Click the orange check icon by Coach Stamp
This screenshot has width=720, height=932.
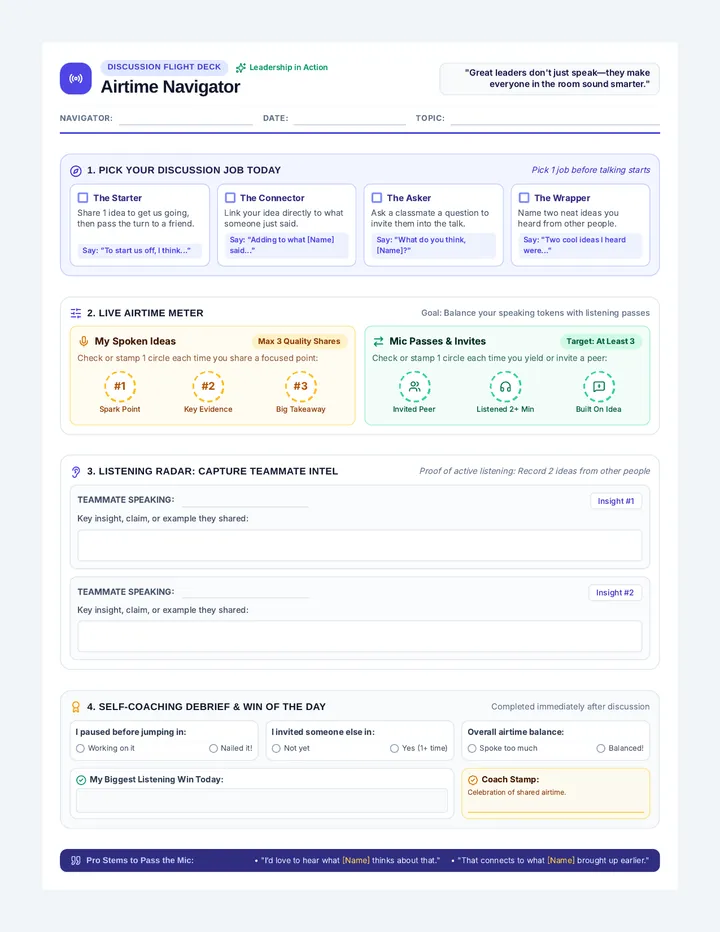(x=473, y=780)
